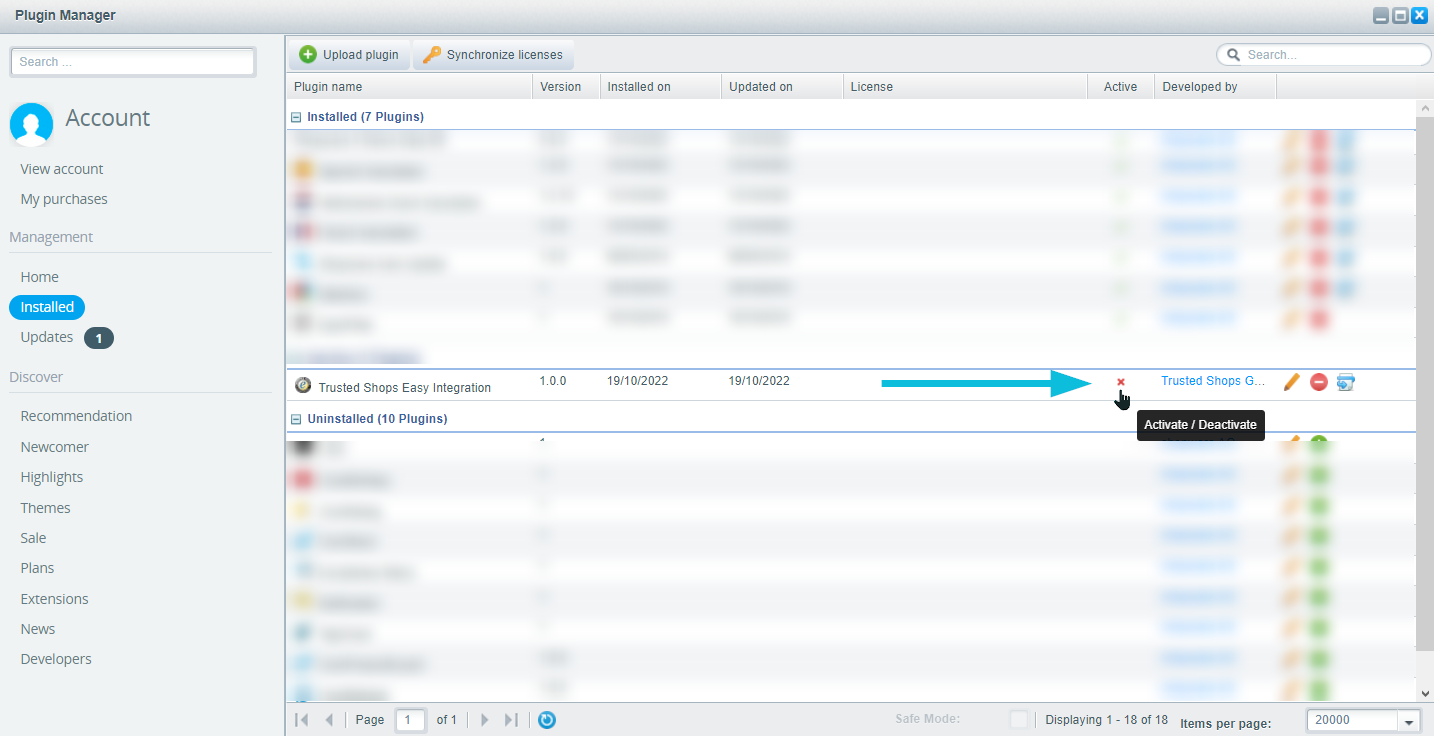Open My purchases
This screenshot has width=1434, height=736.
click(x=64, y=199)
